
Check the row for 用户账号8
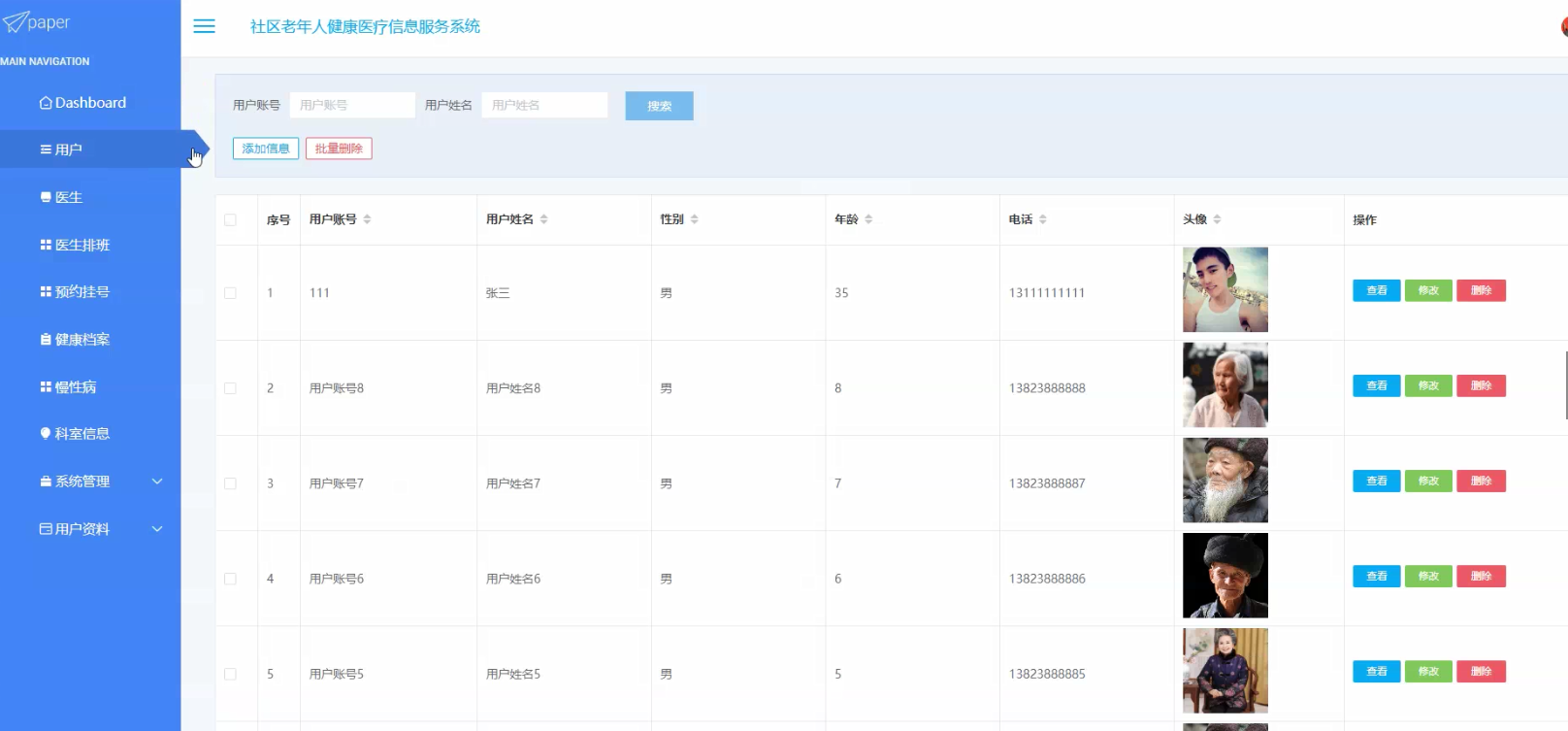230,388
